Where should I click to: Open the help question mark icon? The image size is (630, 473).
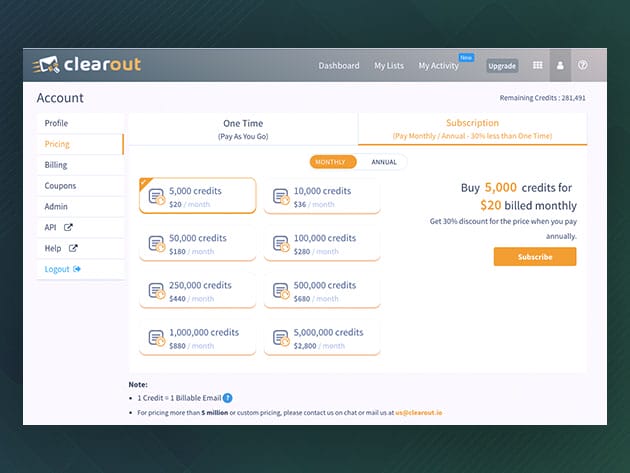[x=583, y=66]
